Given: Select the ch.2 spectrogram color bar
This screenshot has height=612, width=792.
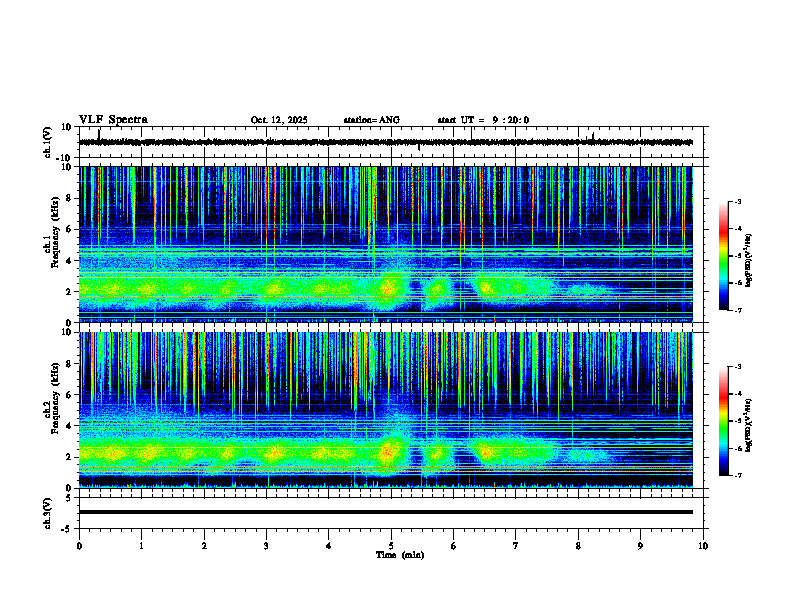Looking at the screenshot, I should point(724,421).
